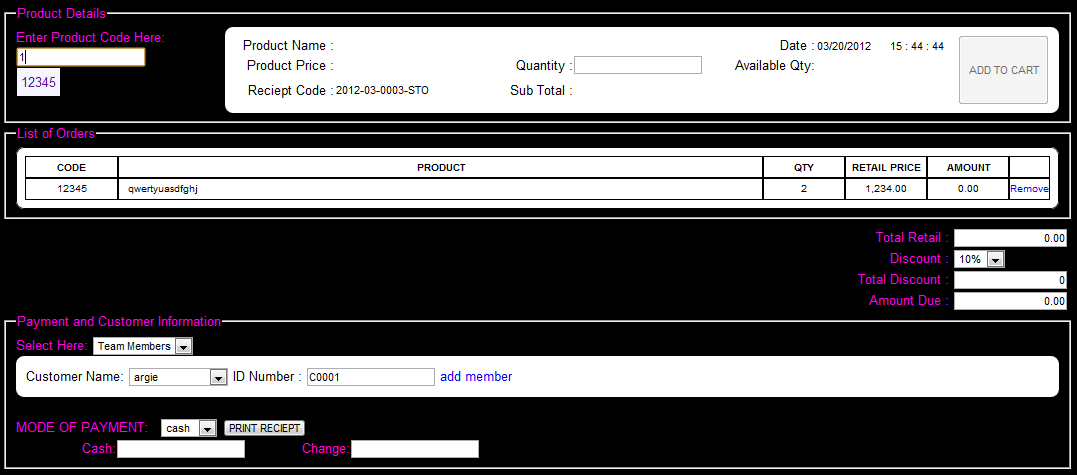
Task: Click the PRINT RECIEPT button
Action: (x=264, y=428)
